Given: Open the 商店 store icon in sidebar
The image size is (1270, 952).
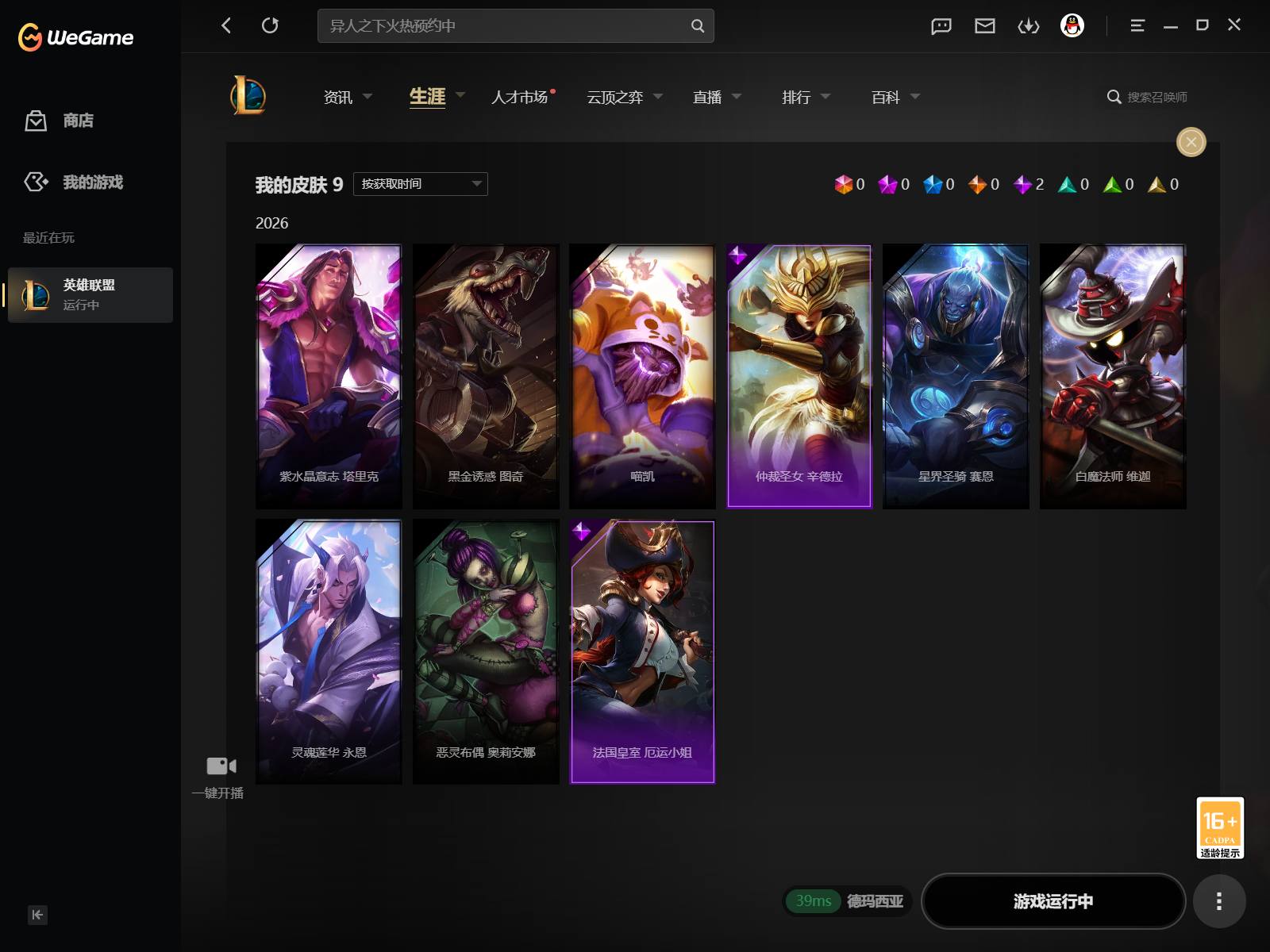Looking at the screenshot, I should point(36,121).
